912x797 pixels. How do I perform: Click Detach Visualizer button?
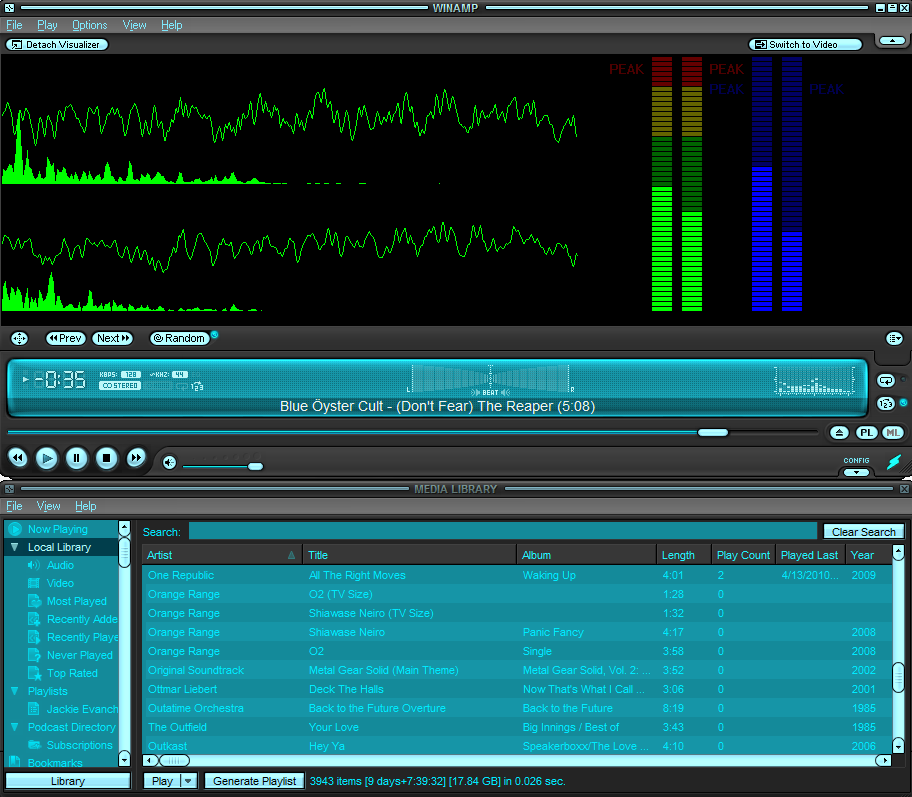(57, 45)
